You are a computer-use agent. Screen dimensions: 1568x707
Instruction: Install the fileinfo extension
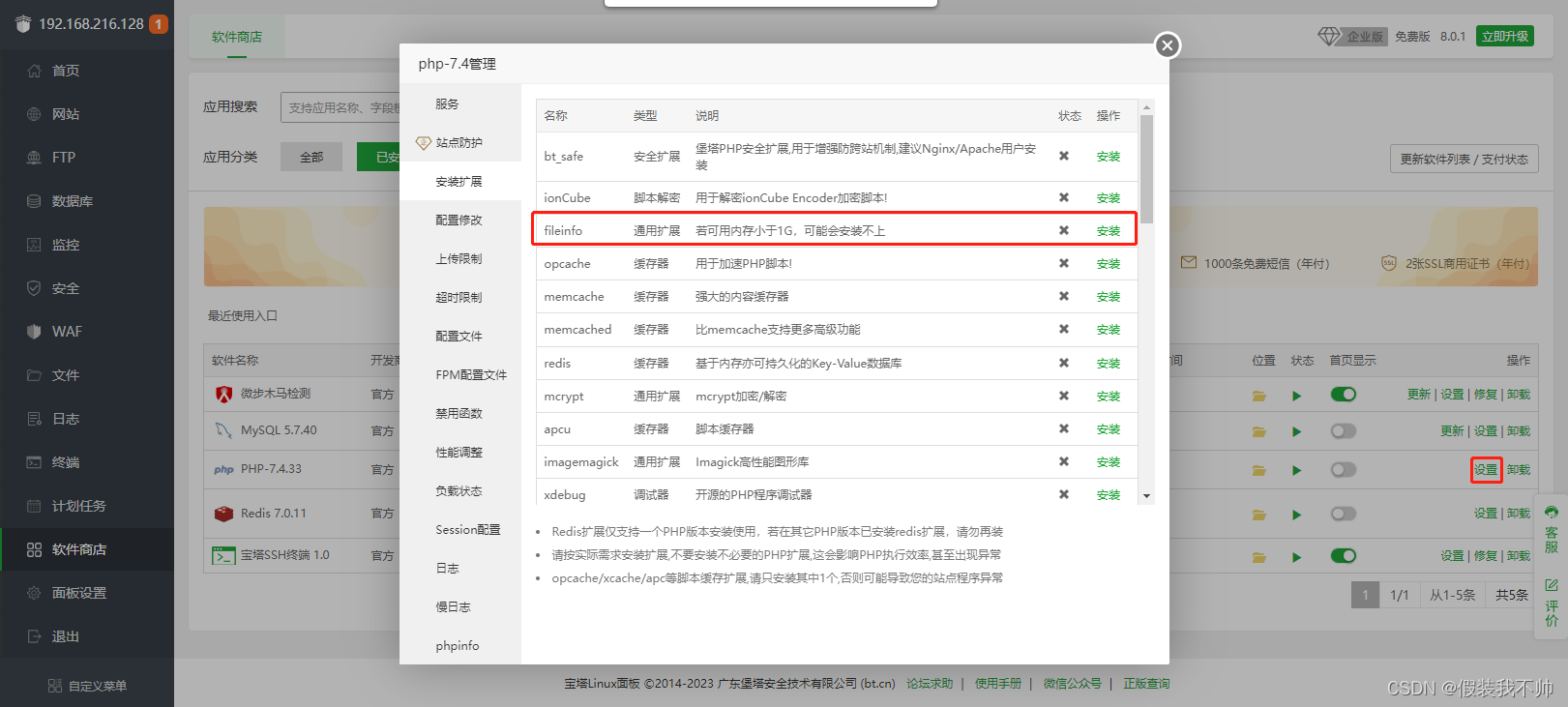click(x=1108, y=231)
